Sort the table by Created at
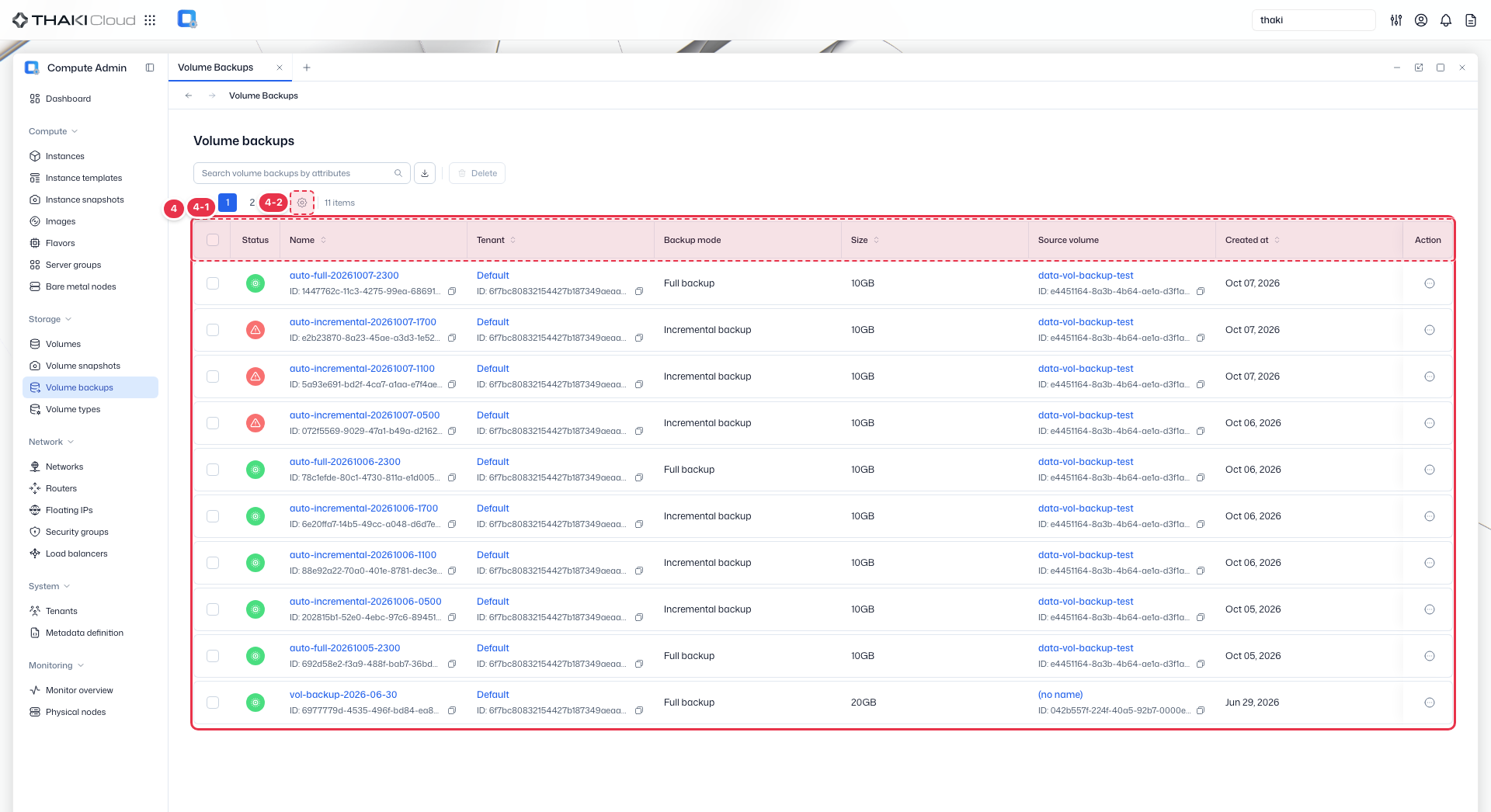The width and height of the screenshot is (1491, 812). point(1253,240)
